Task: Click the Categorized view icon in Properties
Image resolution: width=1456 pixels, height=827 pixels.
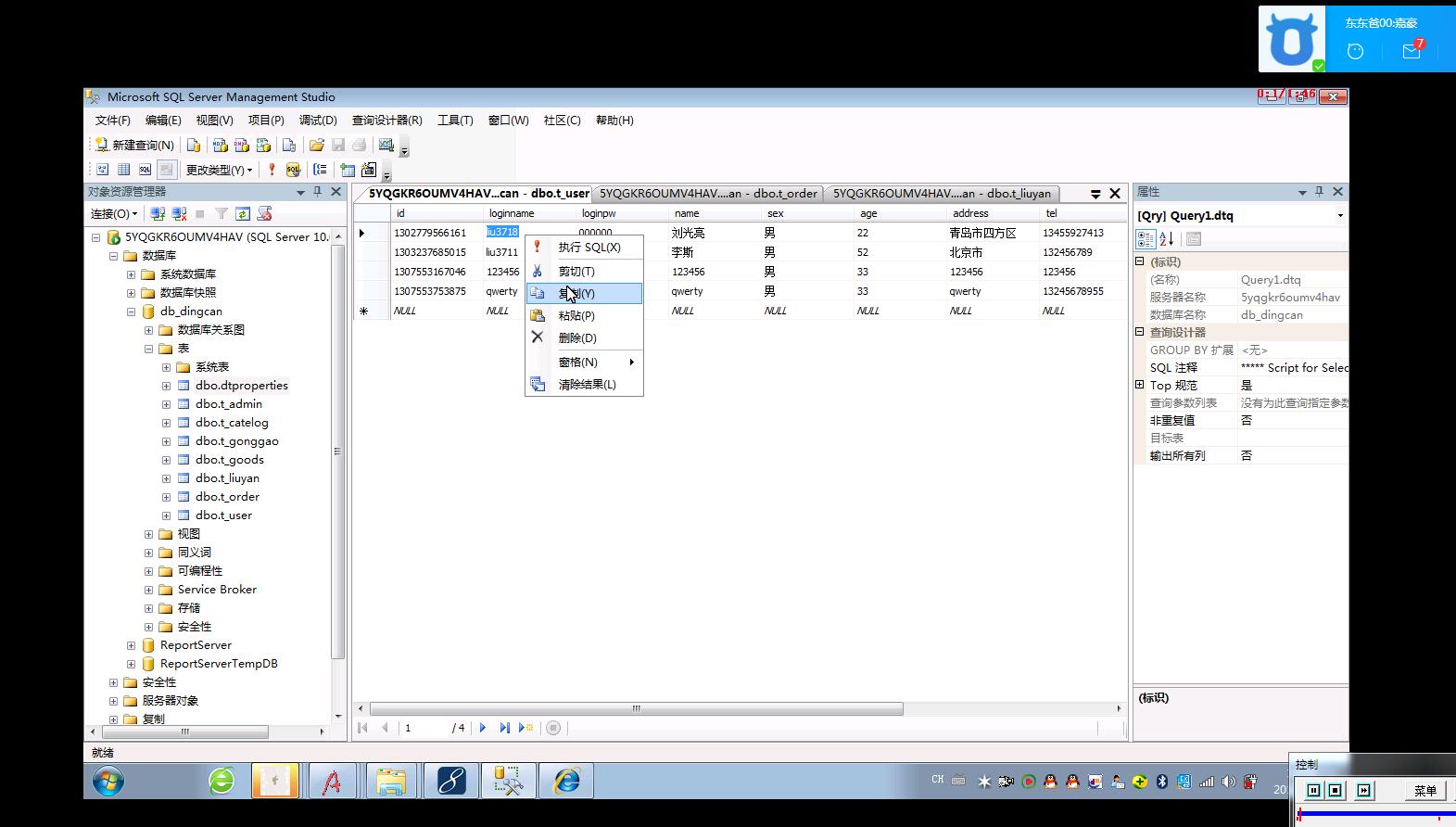Action: [1146, 238]
